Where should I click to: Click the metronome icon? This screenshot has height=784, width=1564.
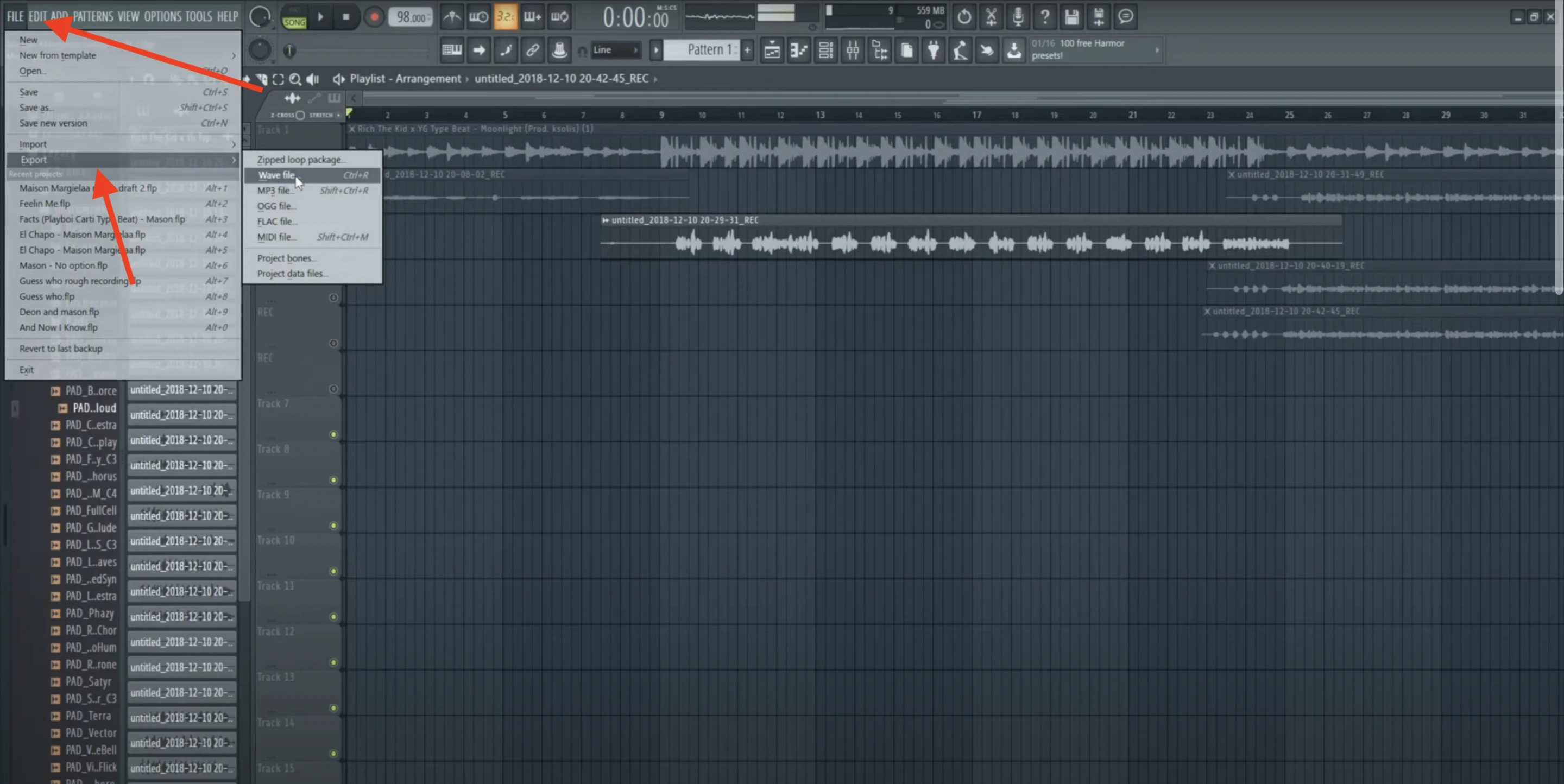(x=451, y=17)
